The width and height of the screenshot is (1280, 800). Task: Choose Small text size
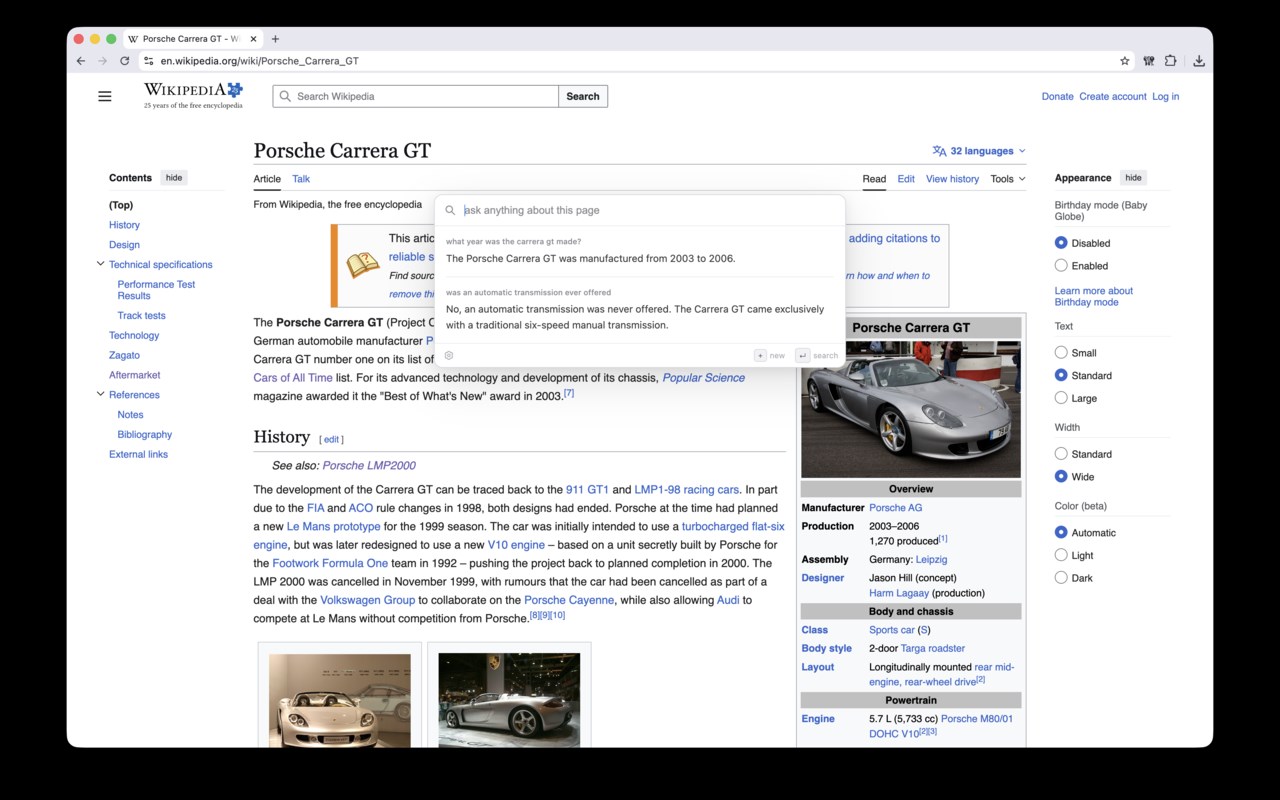point(1061,353)
